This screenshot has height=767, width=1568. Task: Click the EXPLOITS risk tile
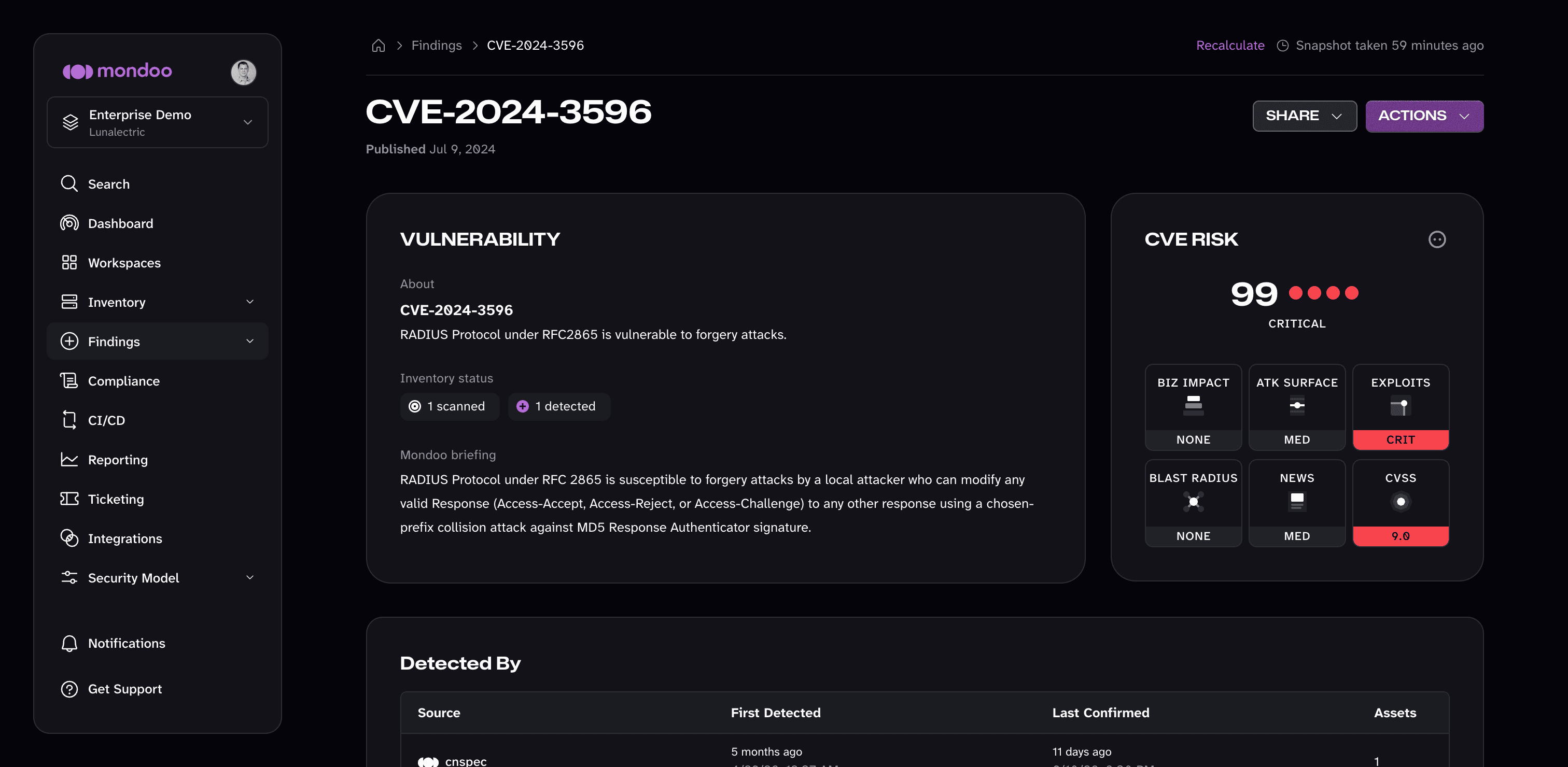1400,407
